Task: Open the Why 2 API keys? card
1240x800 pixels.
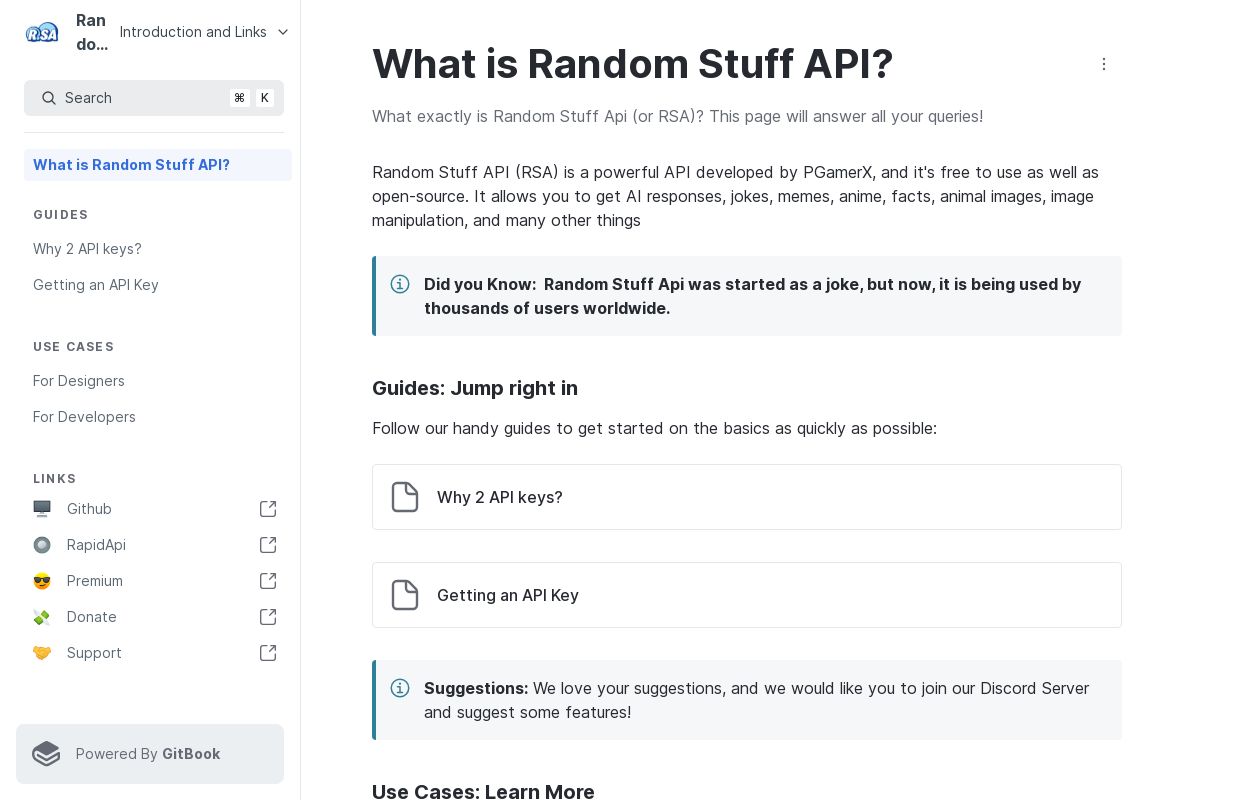Action: click(x=747, y=497)
